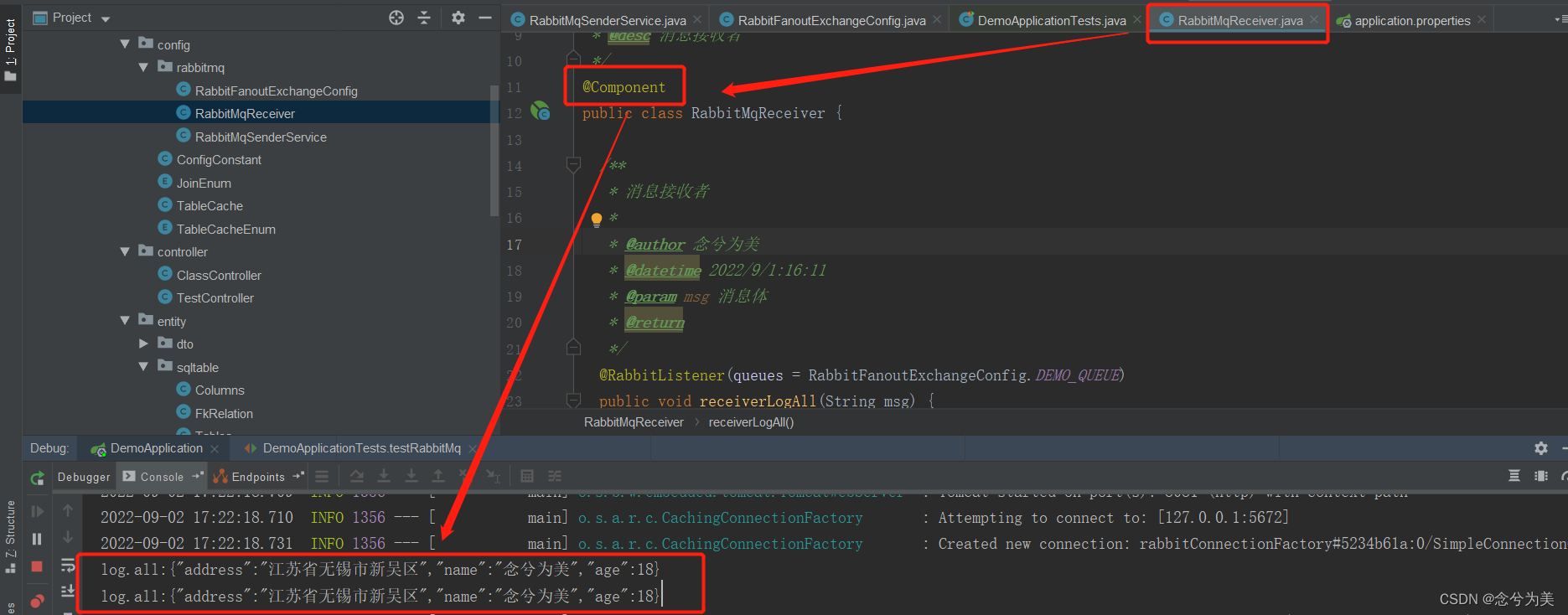Click Step Over in debug toolbar
The height and width of the screenshot is (615, 1568).
pyautogui.click(x=357, y=476)
